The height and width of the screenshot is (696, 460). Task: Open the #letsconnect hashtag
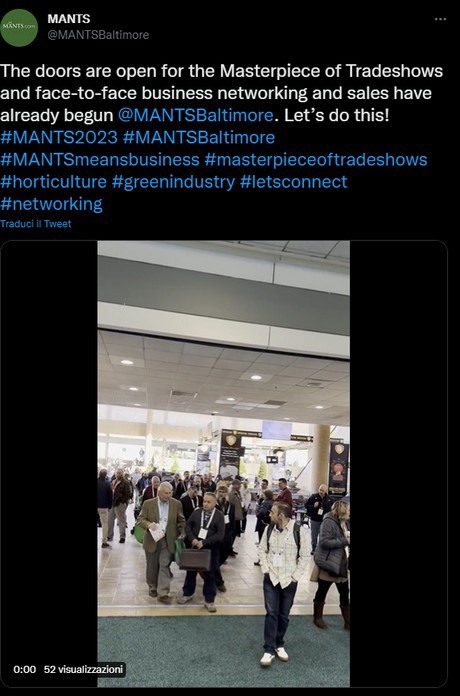[293, 182]
